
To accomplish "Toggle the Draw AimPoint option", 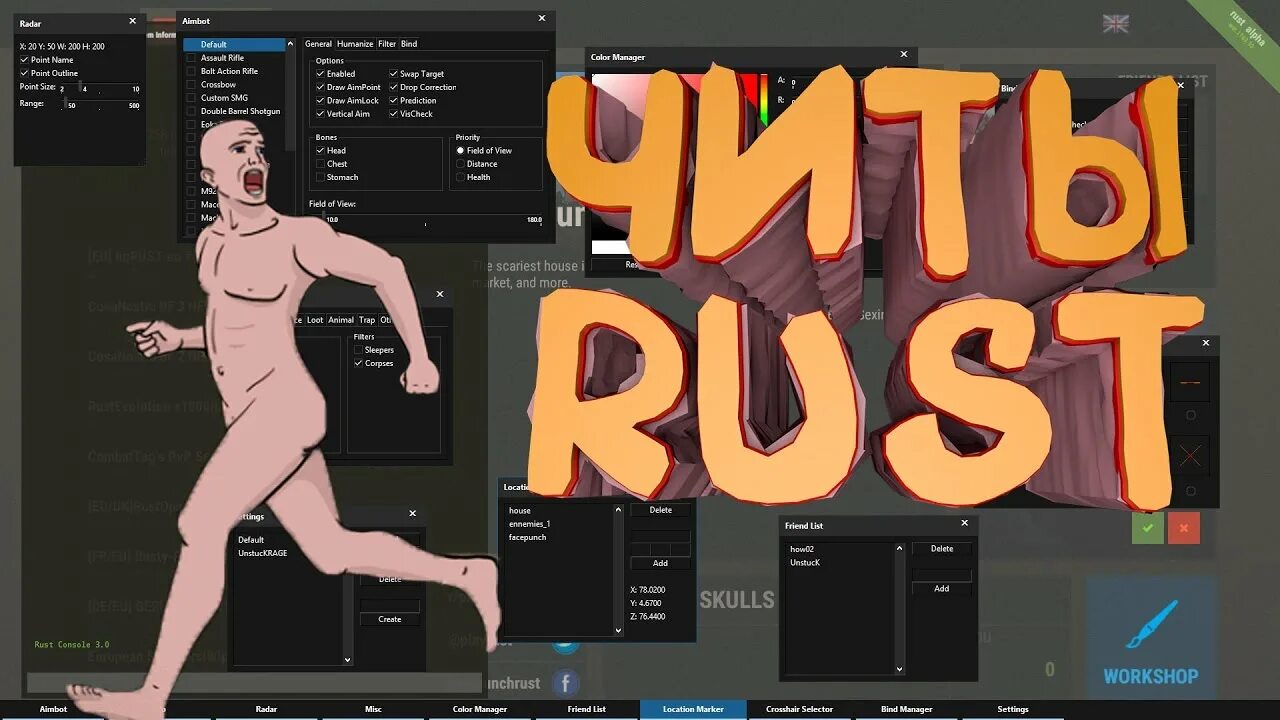I will pos(321,87).
